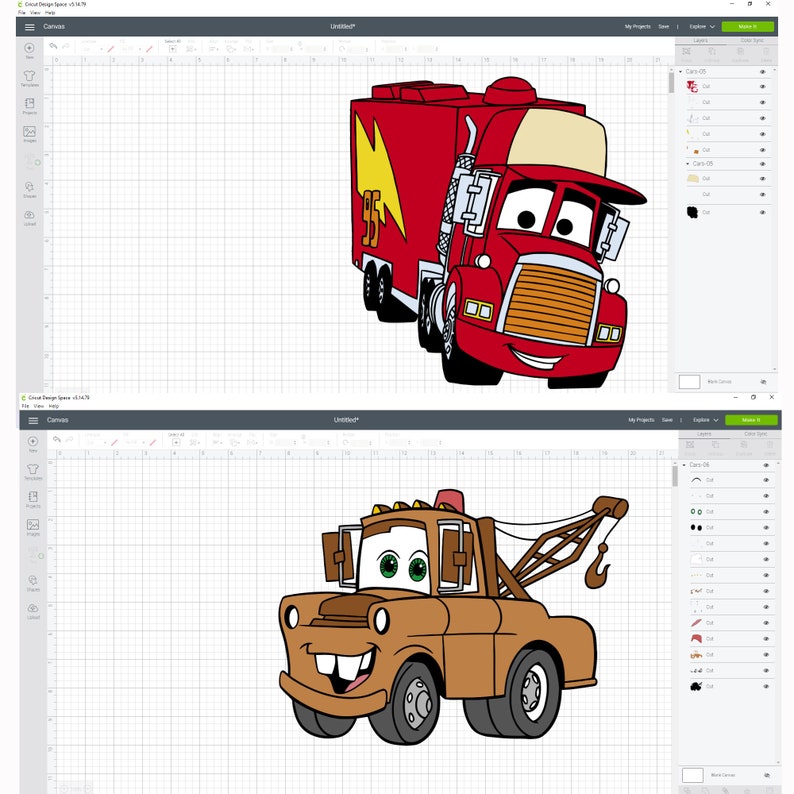
Task: Click Save in the top window header
Action: [663, 27]
